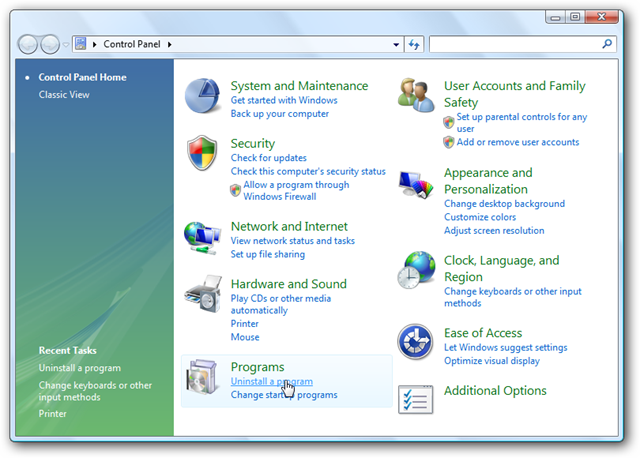Click the Programs category icon

[x=204, y=379]
